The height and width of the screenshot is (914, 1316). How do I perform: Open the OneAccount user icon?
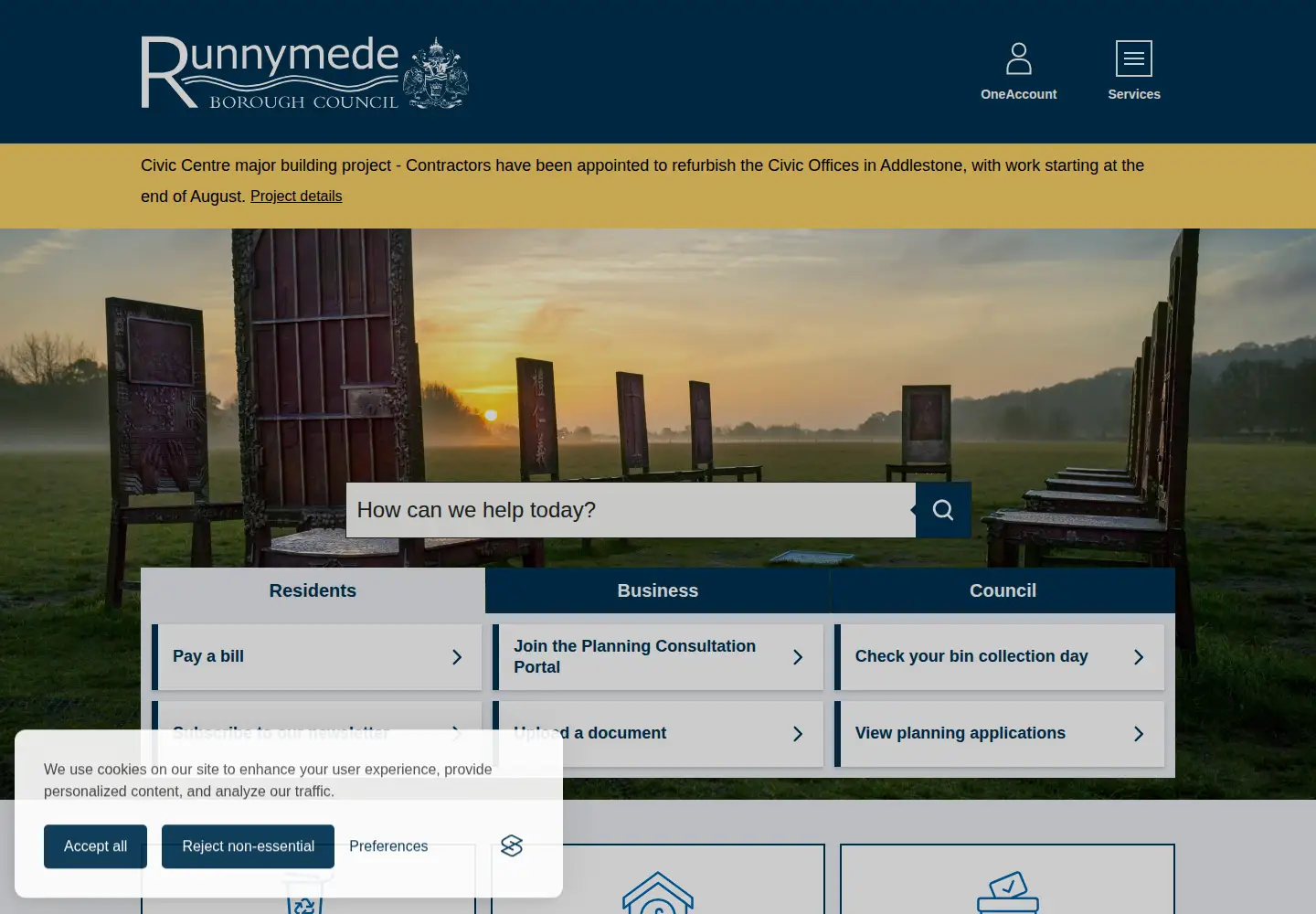tap(1018, 58)
